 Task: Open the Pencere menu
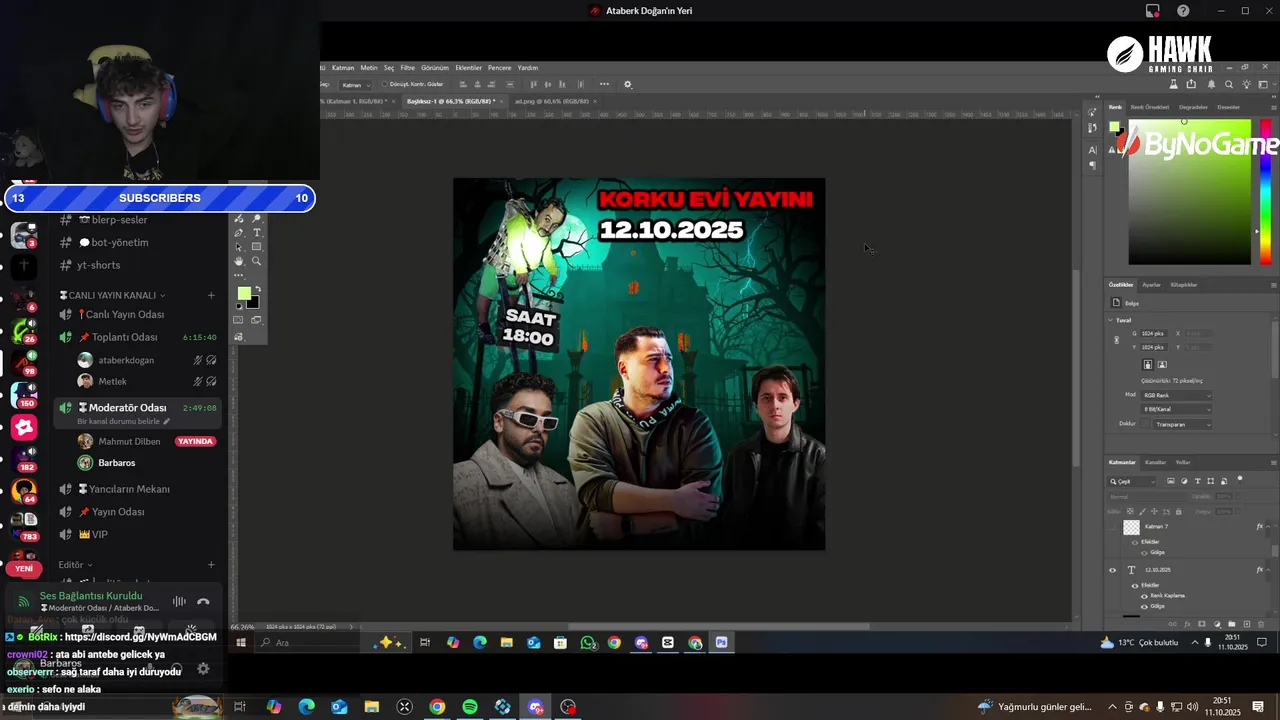click(499, 68)
